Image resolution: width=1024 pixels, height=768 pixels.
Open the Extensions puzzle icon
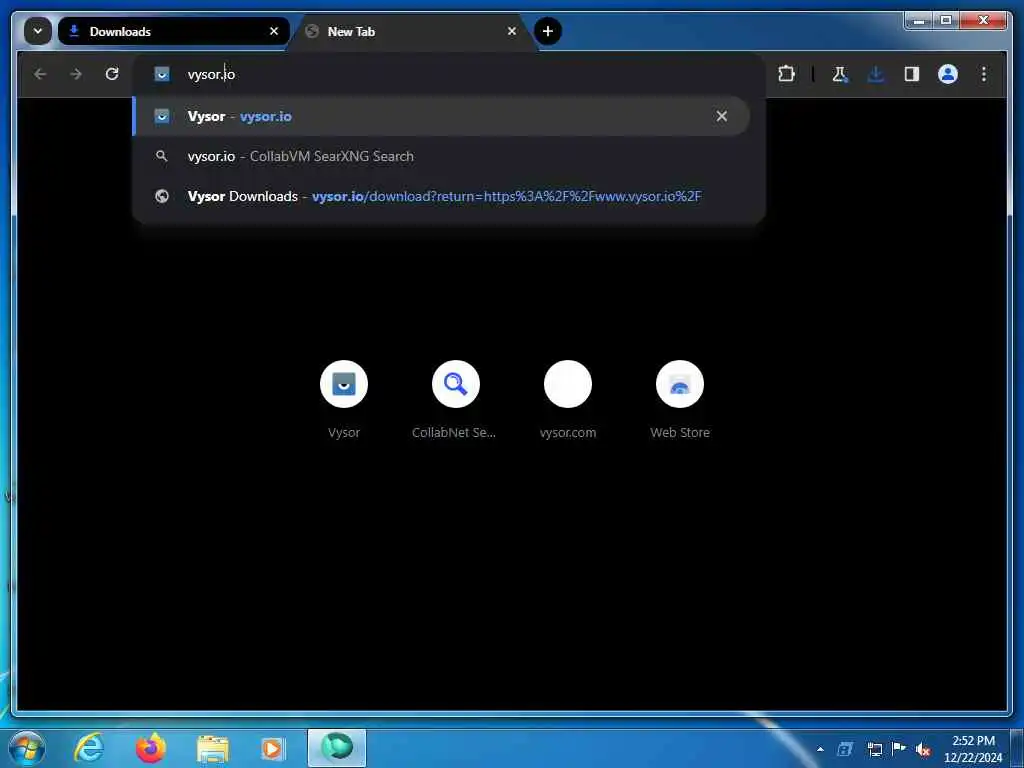point(786,74)
